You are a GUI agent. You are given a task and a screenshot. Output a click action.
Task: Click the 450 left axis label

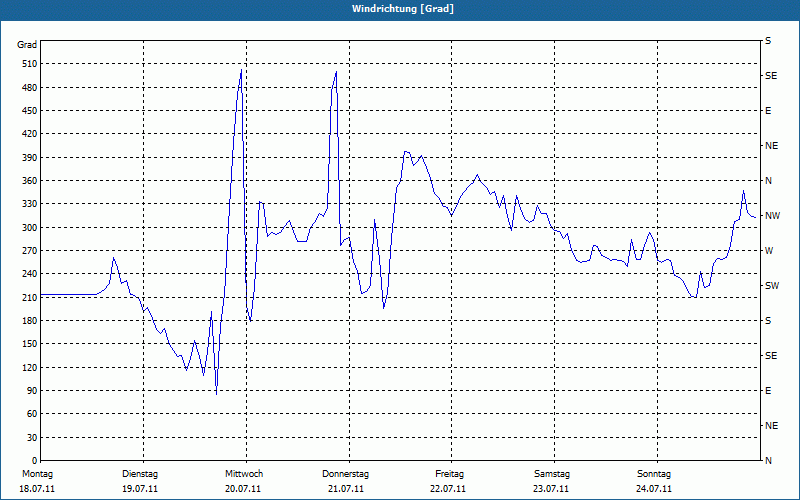pos(30,111)
